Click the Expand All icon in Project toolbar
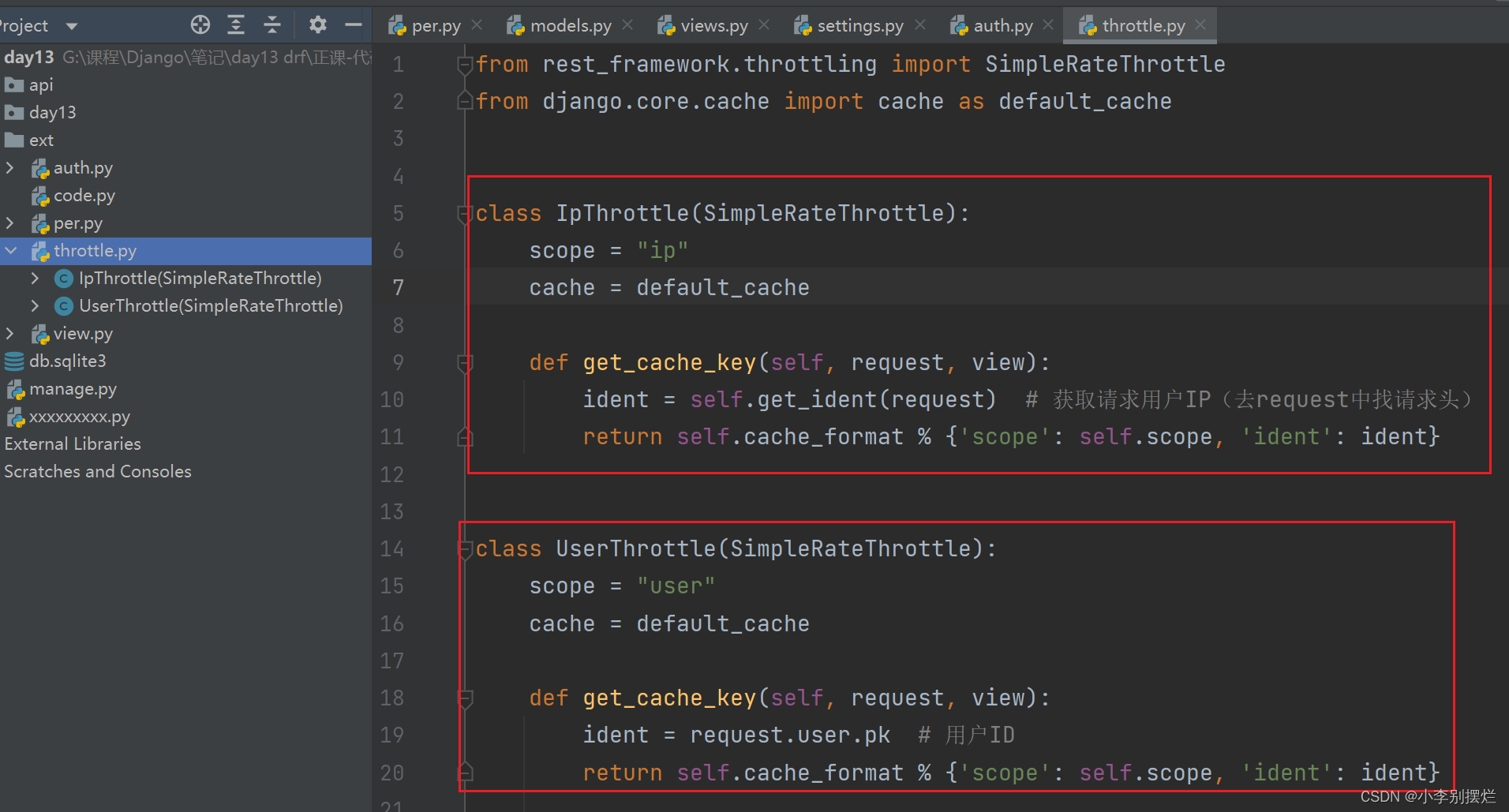1509x812 pixels. (236, 25)
